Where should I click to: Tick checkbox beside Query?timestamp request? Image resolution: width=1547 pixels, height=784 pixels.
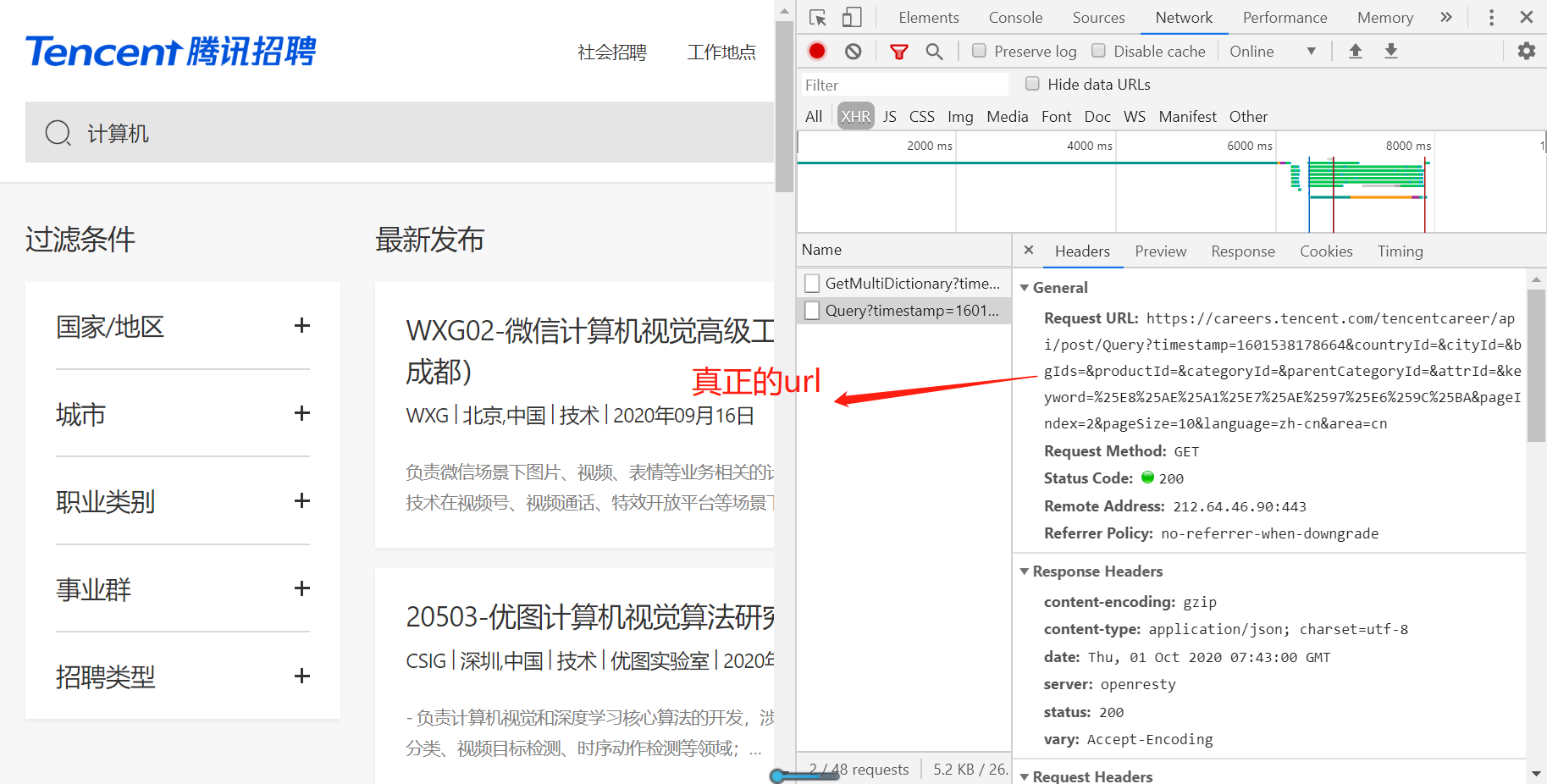pyautogui.click(x=812, y=310)
